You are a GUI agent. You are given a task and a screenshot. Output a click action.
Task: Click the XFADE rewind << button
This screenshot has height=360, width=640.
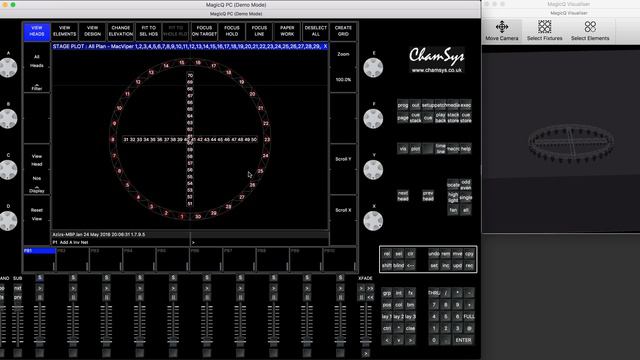370,297
